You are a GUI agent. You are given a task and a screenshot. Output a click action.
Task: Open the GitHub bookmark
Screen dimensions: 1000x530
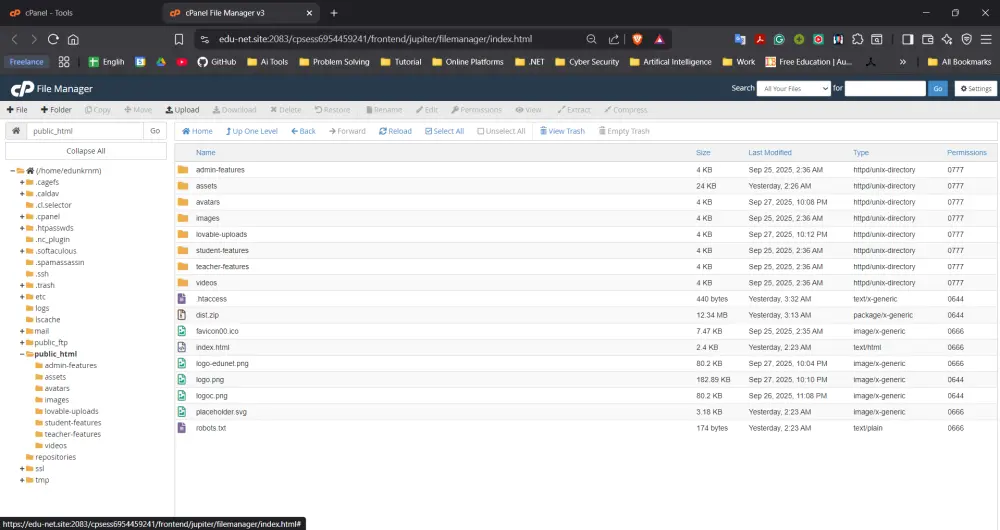217,62
